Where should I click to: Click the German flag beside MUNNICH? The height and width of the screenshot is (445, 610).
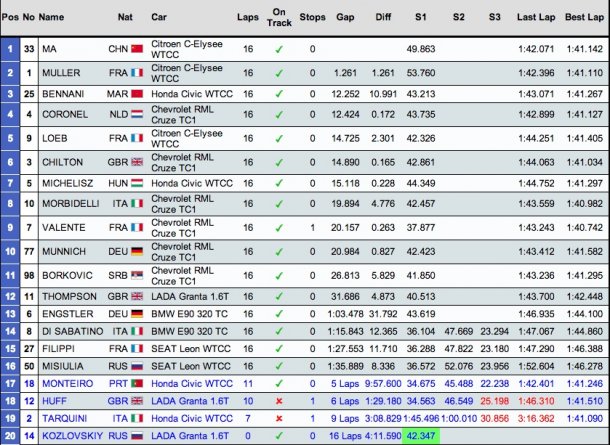click(x=137, y=251)
